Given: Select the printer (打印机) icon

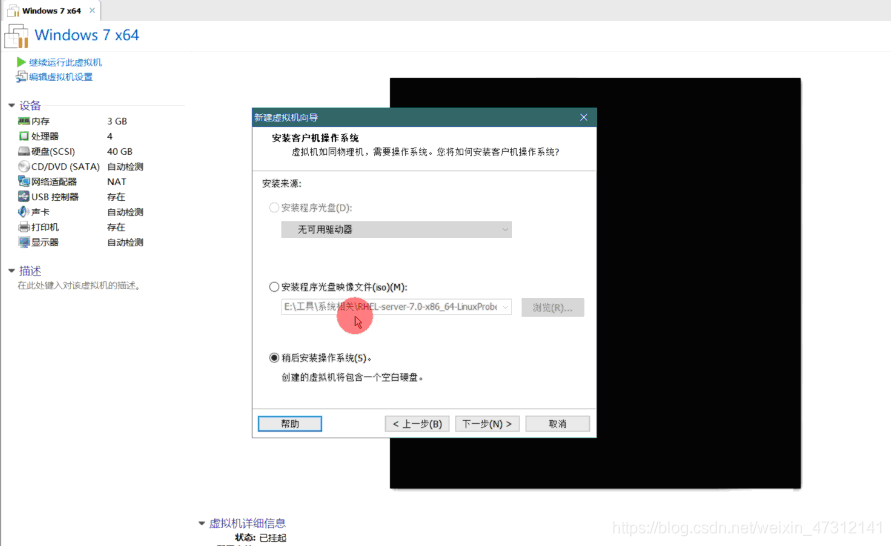Looking at the screenshot, I should pos(23,227).
